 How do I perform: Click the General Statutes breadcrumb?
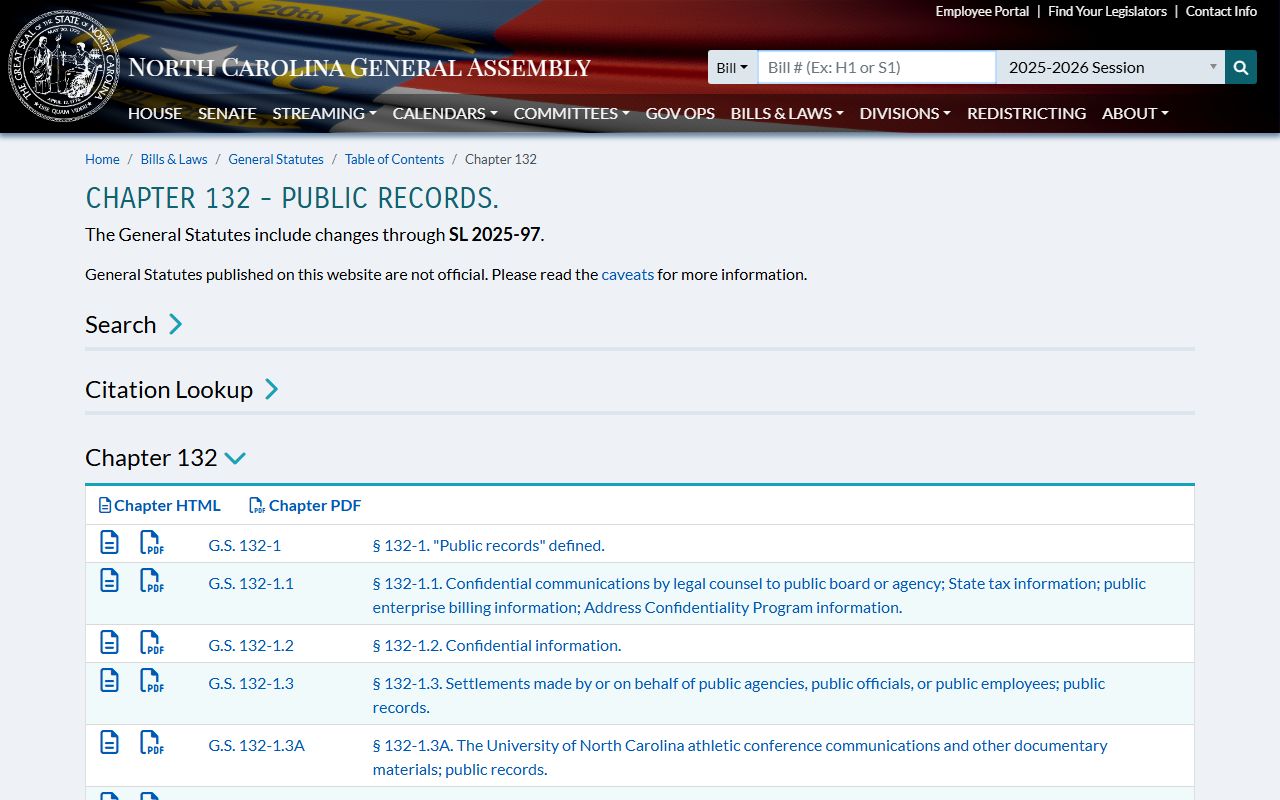pyautogui.click(x=276, y=159)
